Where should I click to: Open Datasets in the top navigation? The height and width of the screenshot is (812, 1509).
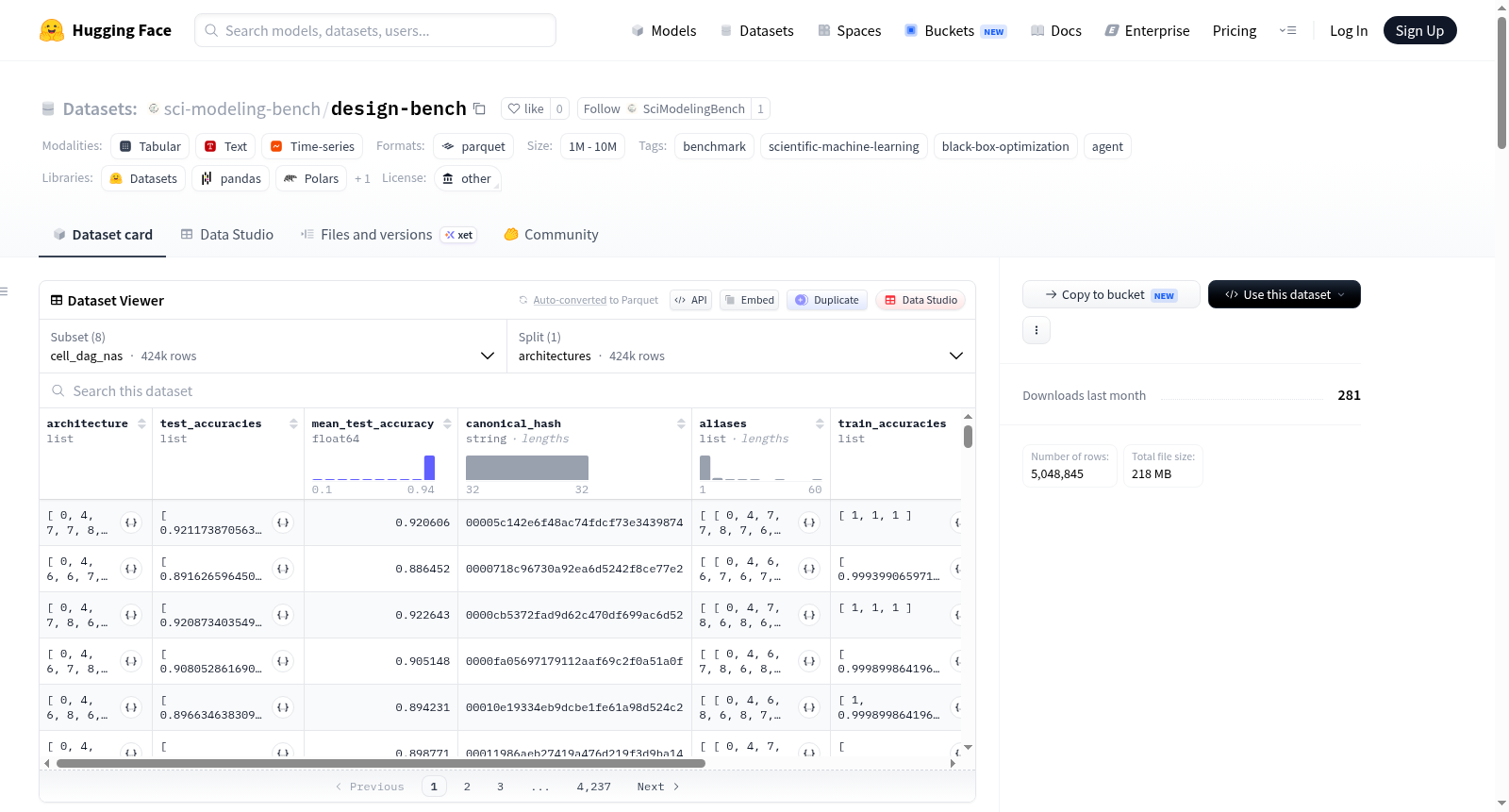(756, 31)
